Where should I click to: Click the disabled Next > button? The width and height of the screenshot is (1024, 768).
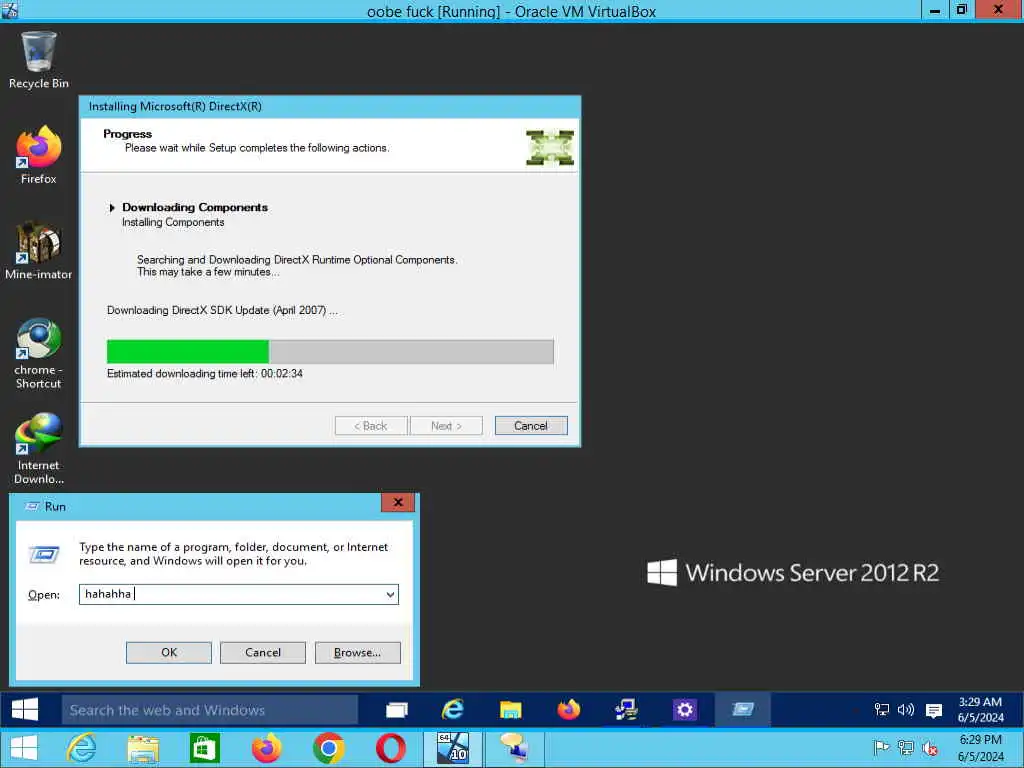click(x=446, y=426)
